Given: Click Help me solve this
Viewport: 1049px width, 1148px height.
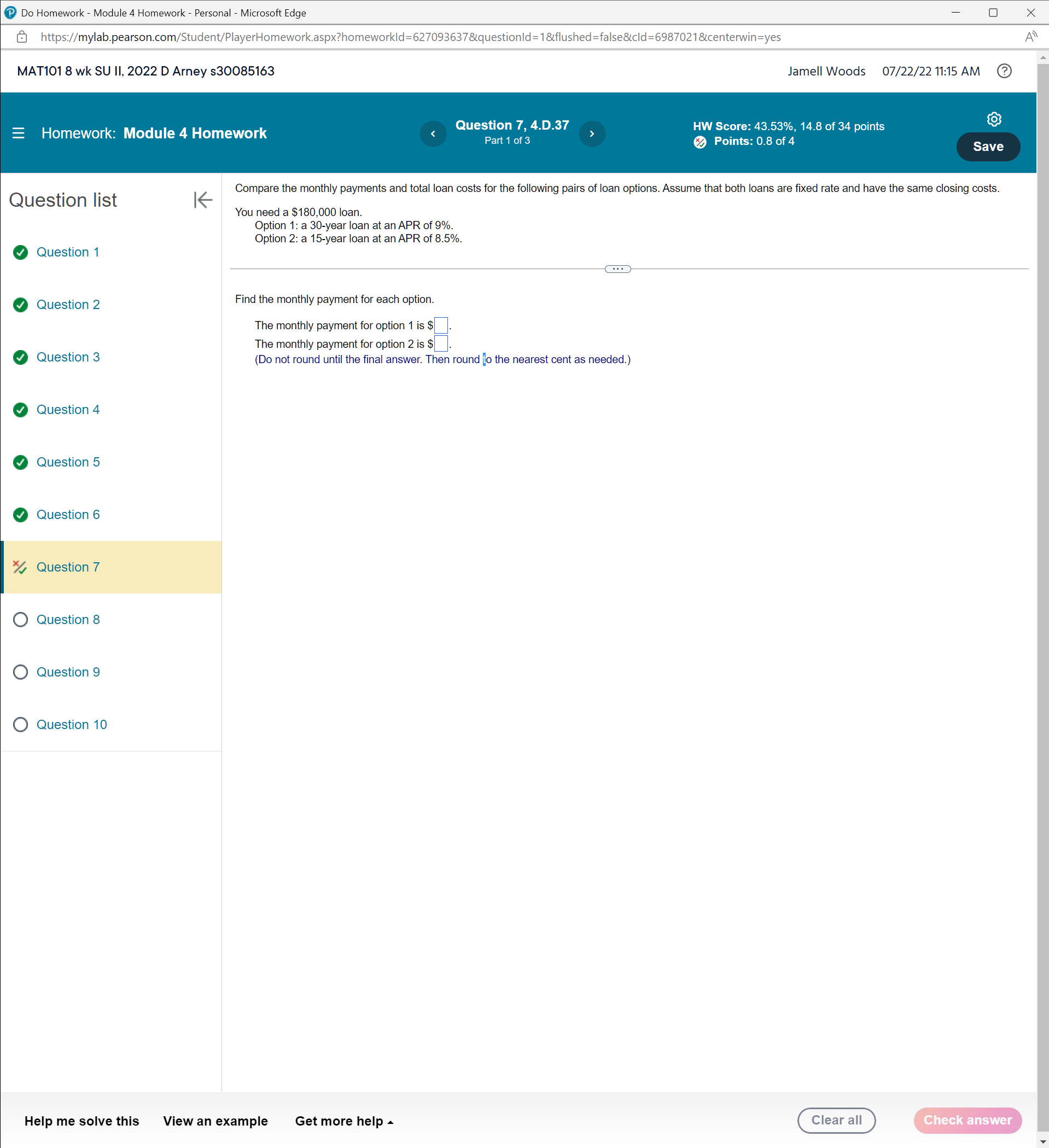Looking at the screenshot, I should [81, 1121].
